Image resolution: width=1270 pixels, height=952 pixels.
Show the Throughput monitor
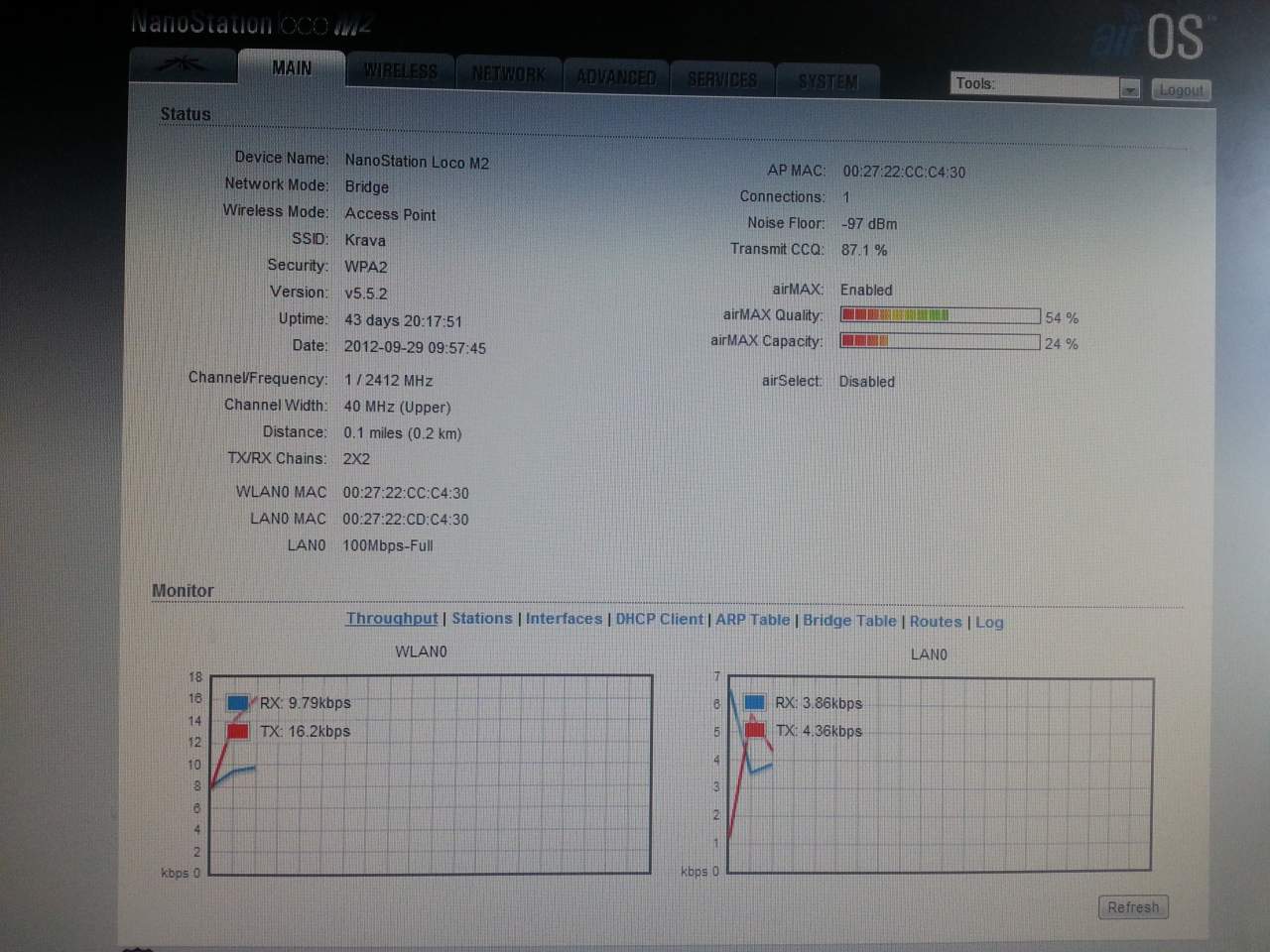point(392,618)
